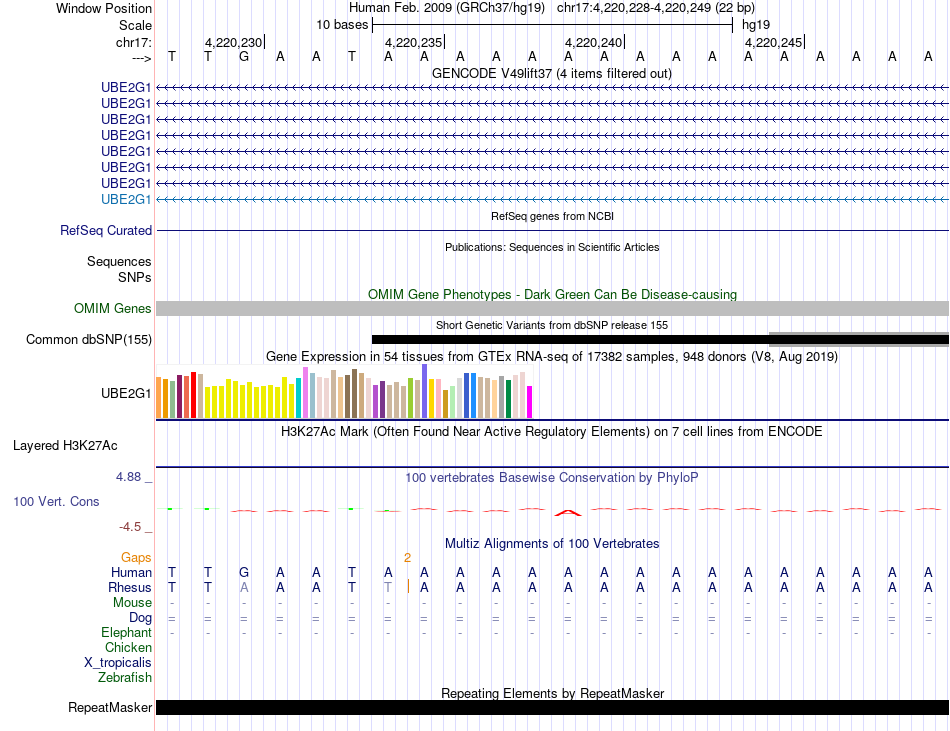Screen dimensions: 950x731
Task: Click the RefSeq genes from NCBI title
Action: 552,216
